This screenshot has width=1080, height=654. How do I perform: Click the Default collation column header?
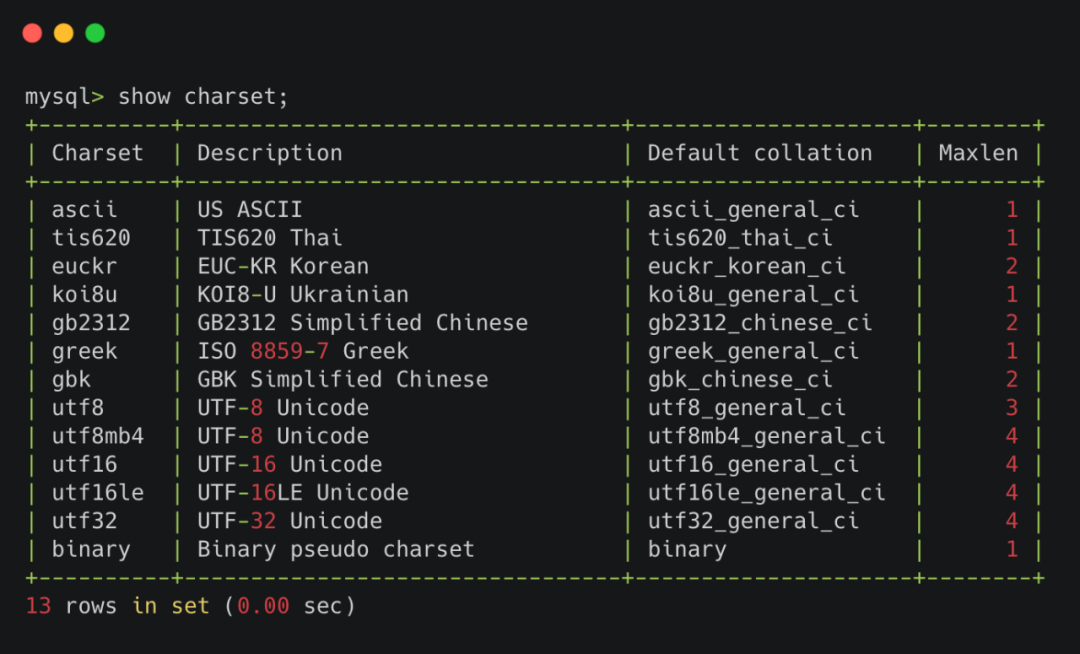tap(759, 153)
